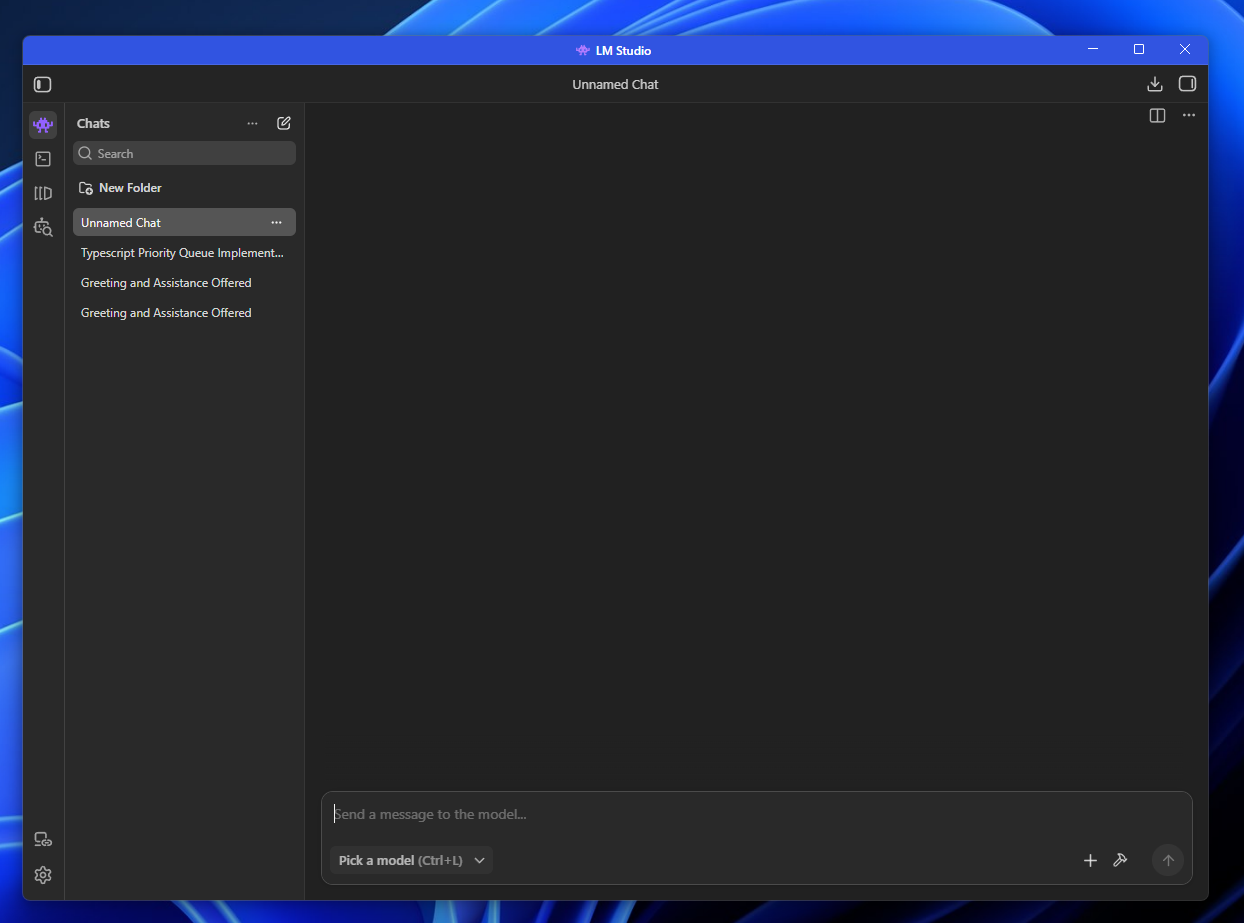The height and width of the screenshot is (923, 1244).
Task: Click the plus attach icon
Action: pyautogui.click(x=1091, y=861)
